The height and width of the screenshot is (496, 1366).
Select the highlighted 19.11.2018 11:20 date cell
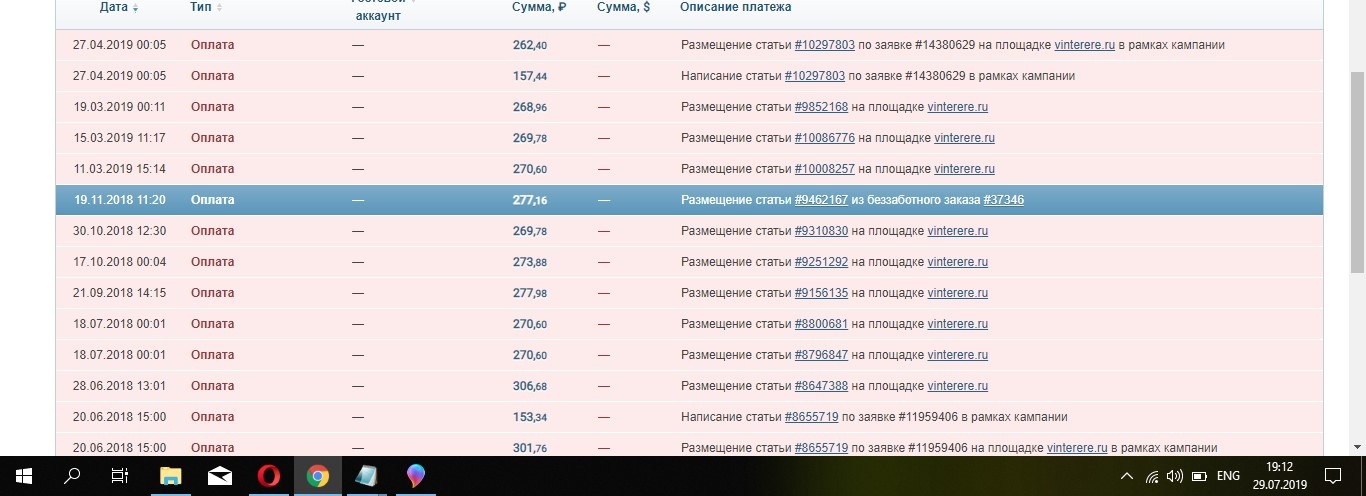click(119, 200)
